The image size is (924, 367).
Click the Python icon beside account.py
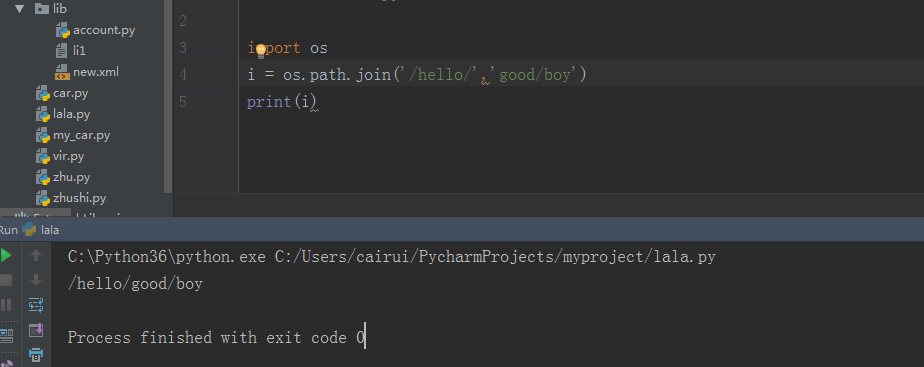62,30
